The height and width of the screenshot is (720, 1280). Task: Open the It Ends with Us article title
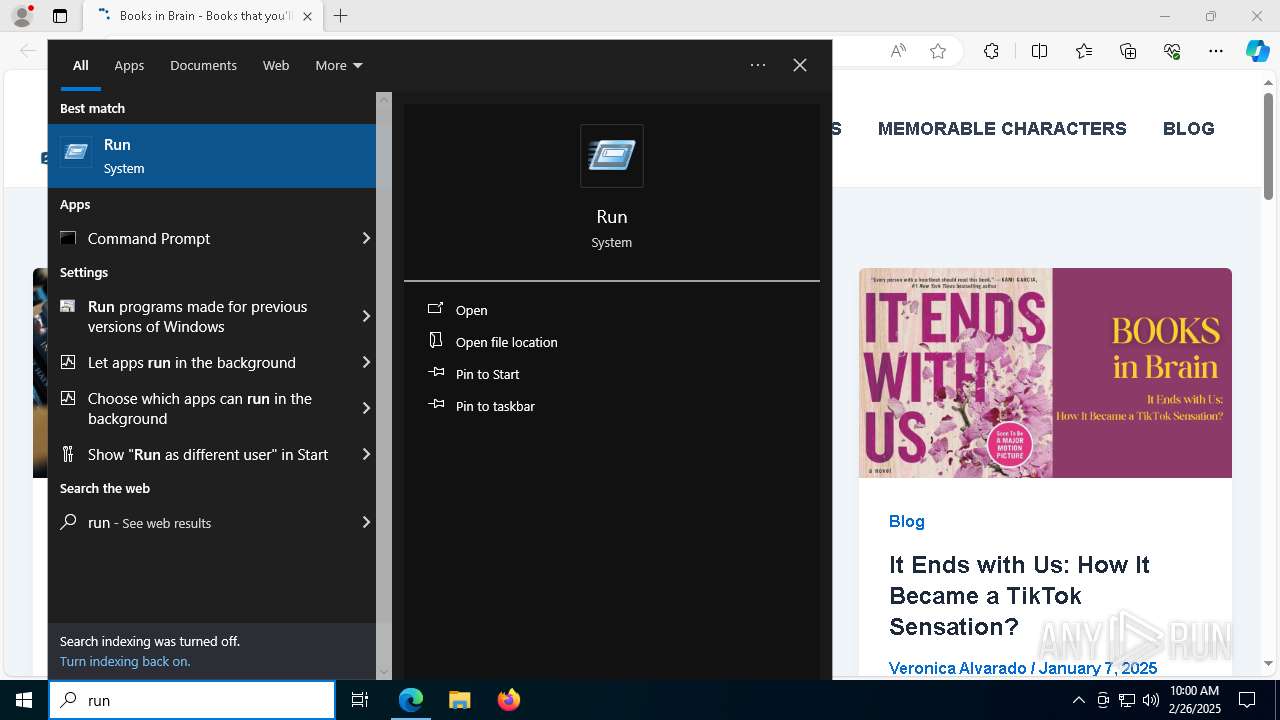pyautogui.click(x=1019, y=596)
